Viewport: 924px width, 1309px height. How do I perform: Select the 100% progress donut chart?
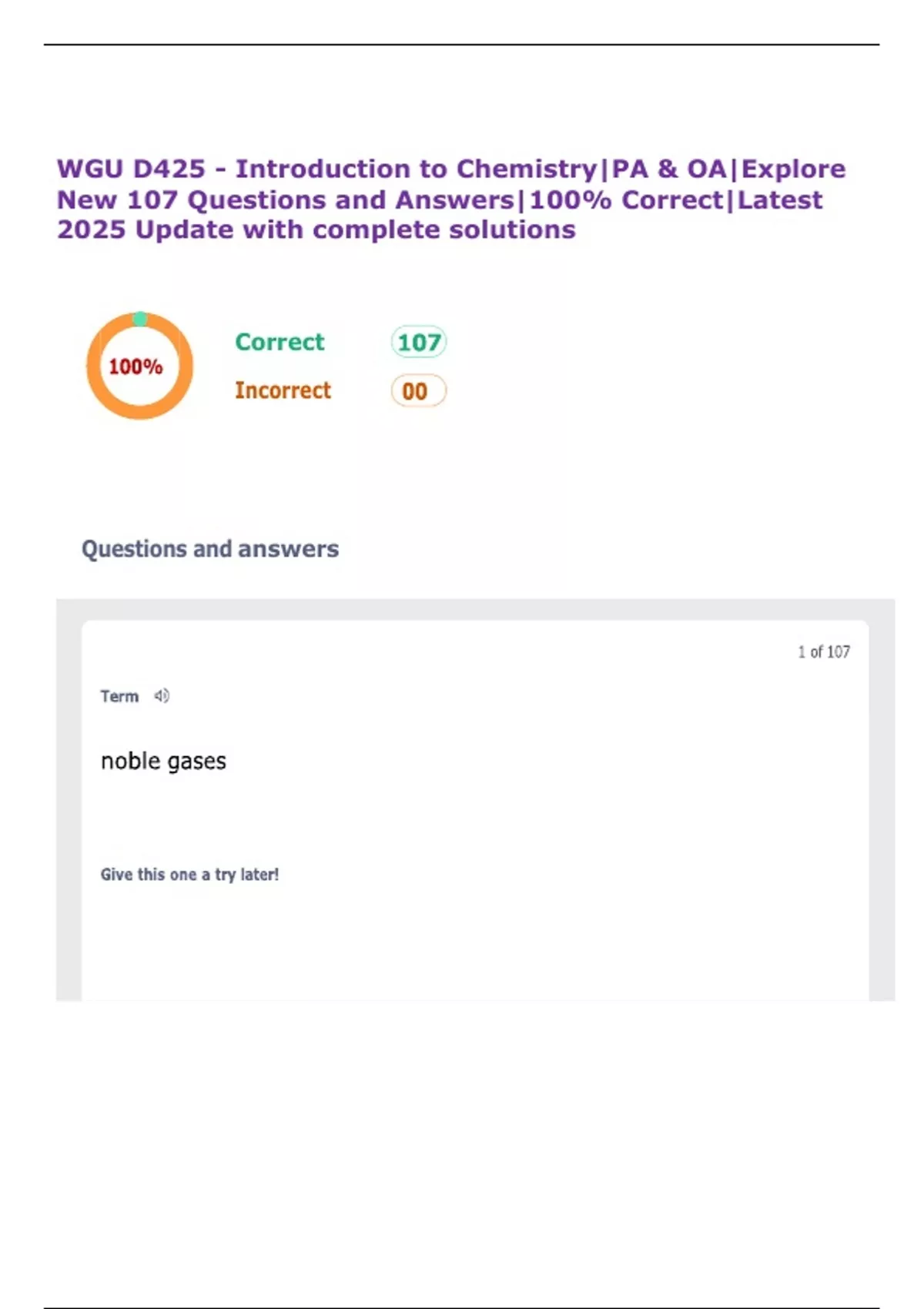click(x=139, y=365)
